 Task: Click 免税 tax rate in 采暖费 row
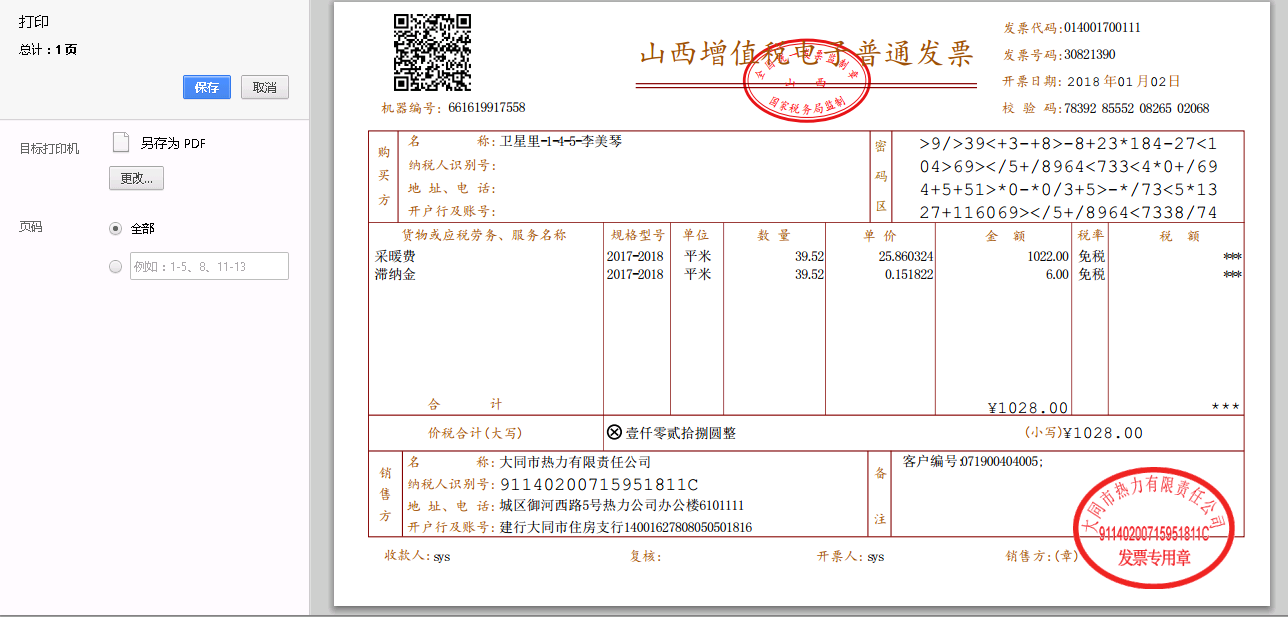(1092, 257)
